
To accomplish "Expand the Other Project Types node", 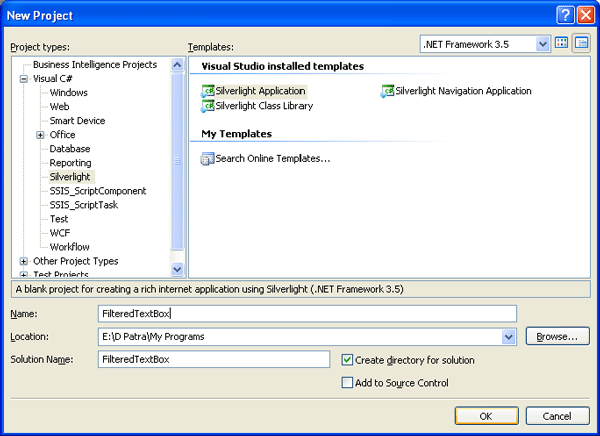I will click(x=24, y=261).
